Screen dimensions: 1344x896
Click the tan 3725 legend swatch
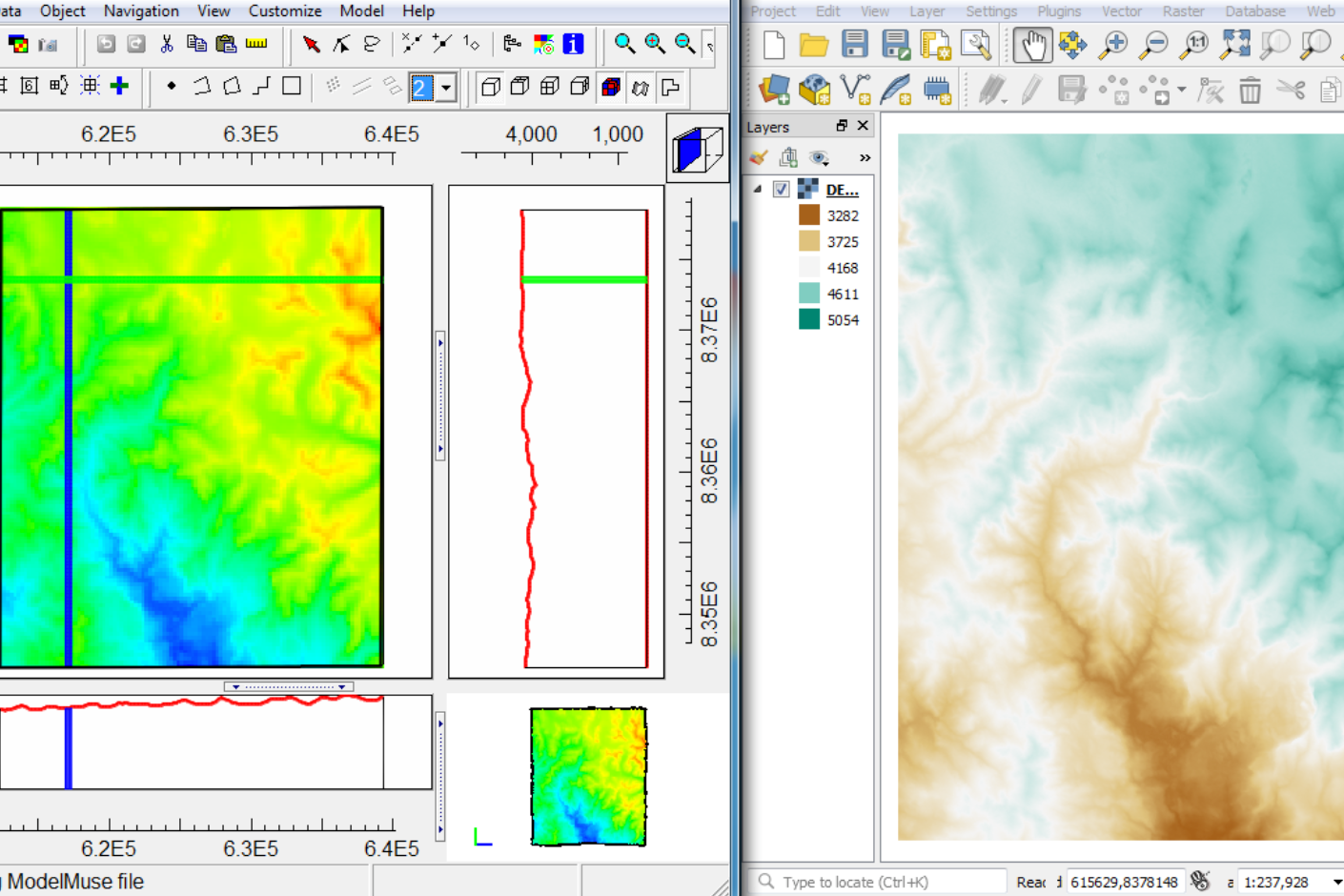click(809, 241)
